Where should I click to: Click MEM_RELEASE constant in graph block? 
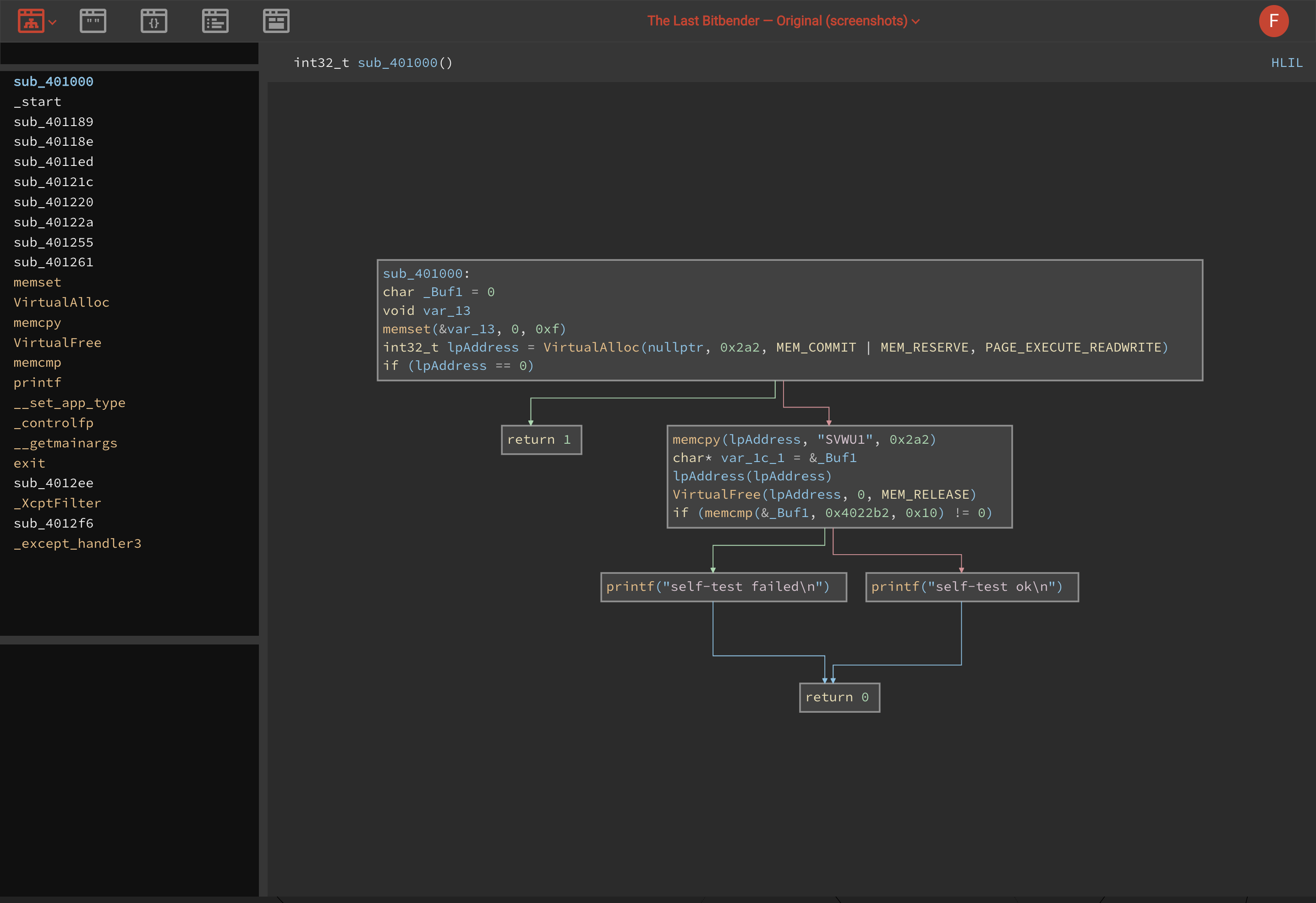tap(925, 495)
